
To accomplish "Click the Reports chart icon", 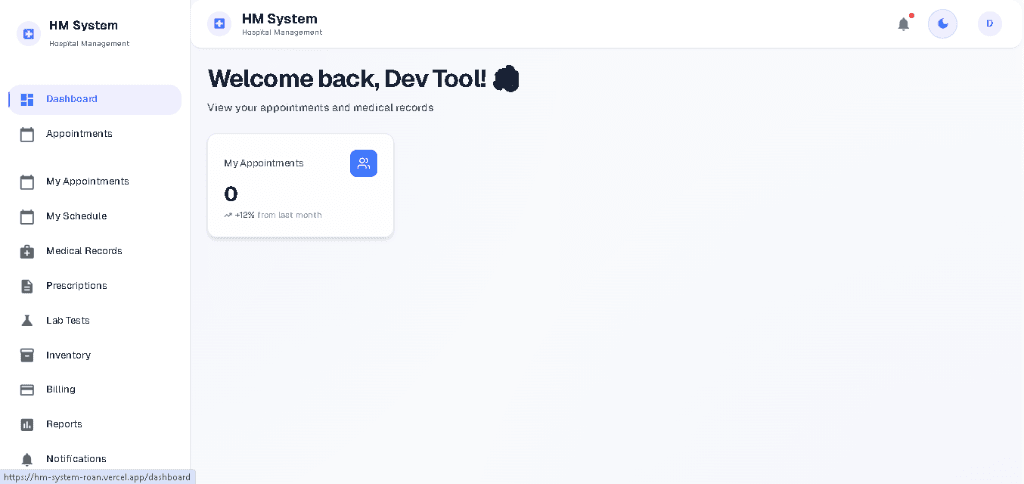I will (x=27, y=424).
